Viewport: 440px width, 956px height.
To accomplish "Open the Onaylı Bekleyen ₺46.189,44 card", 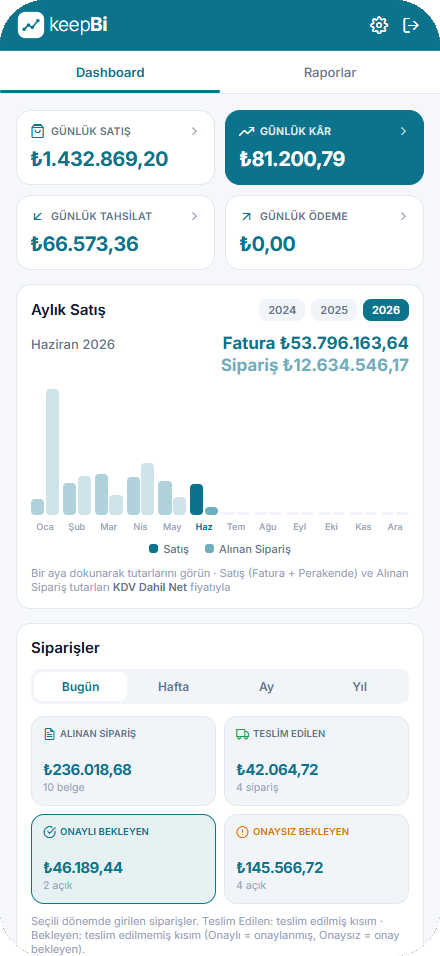I will tap(123, 858).
